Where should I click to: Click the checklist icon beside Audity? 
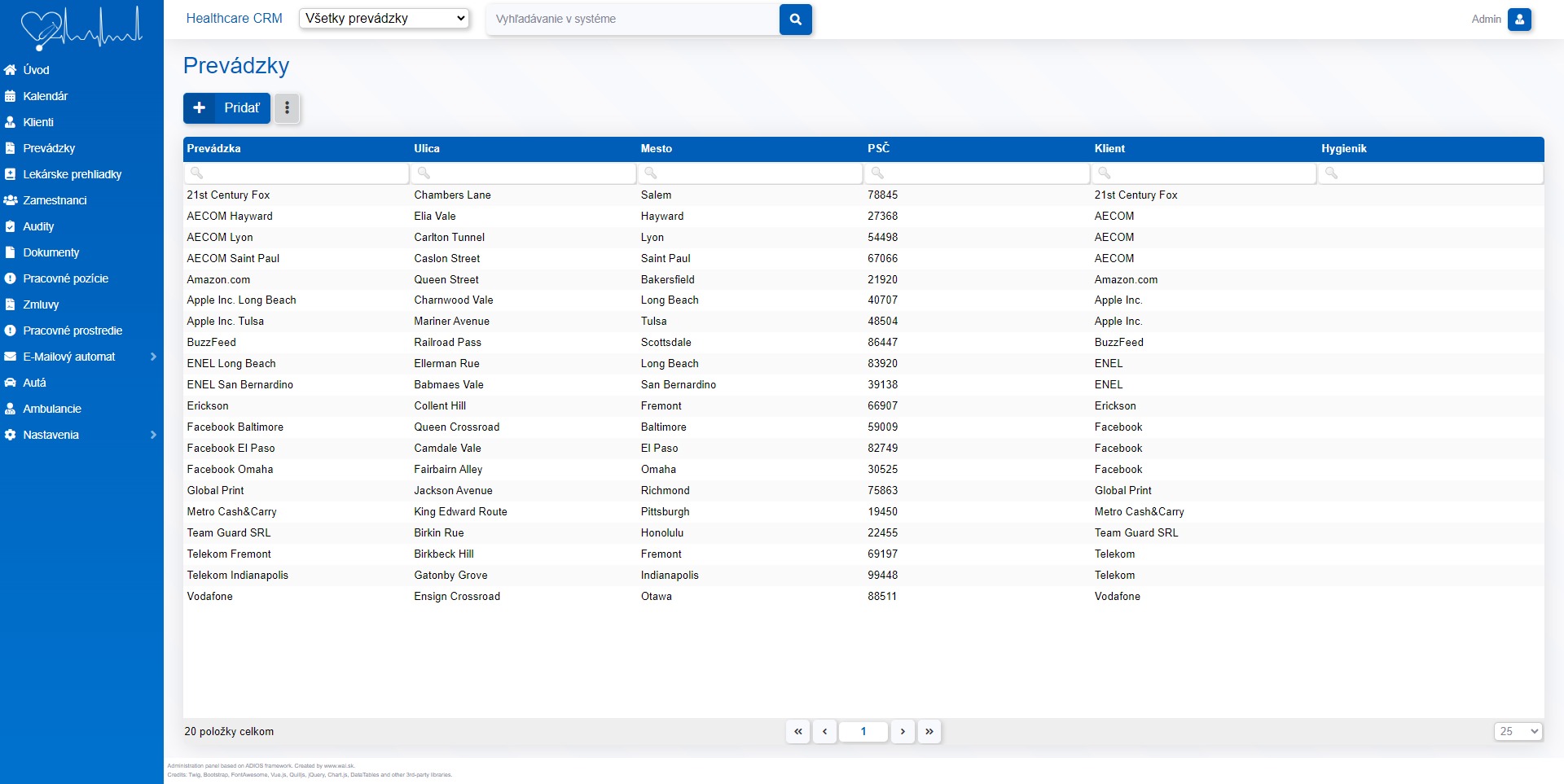pos(10,226)
